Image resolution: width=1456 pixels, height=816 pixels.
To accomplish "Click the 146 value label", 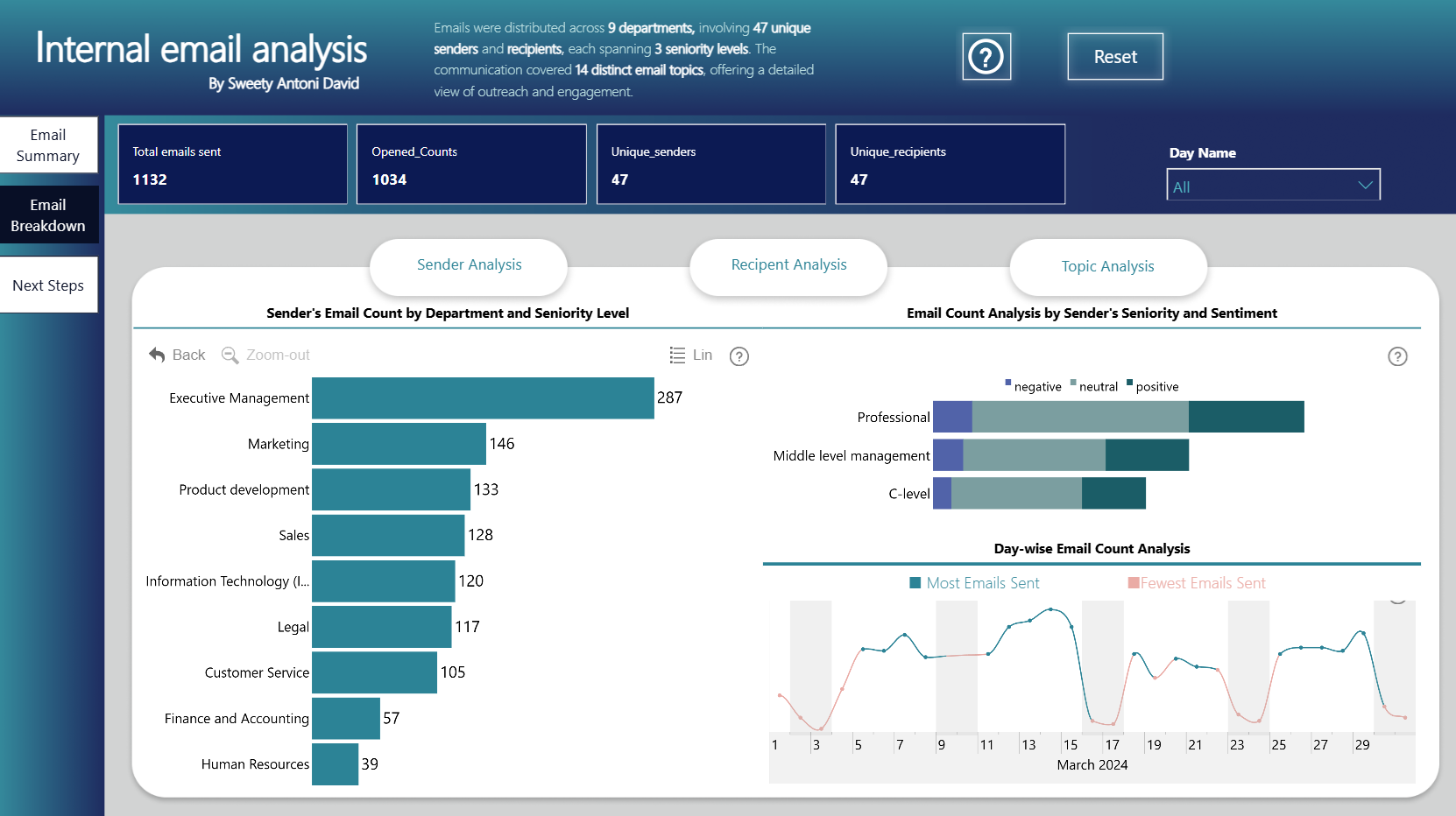I will tap(502, 444).
